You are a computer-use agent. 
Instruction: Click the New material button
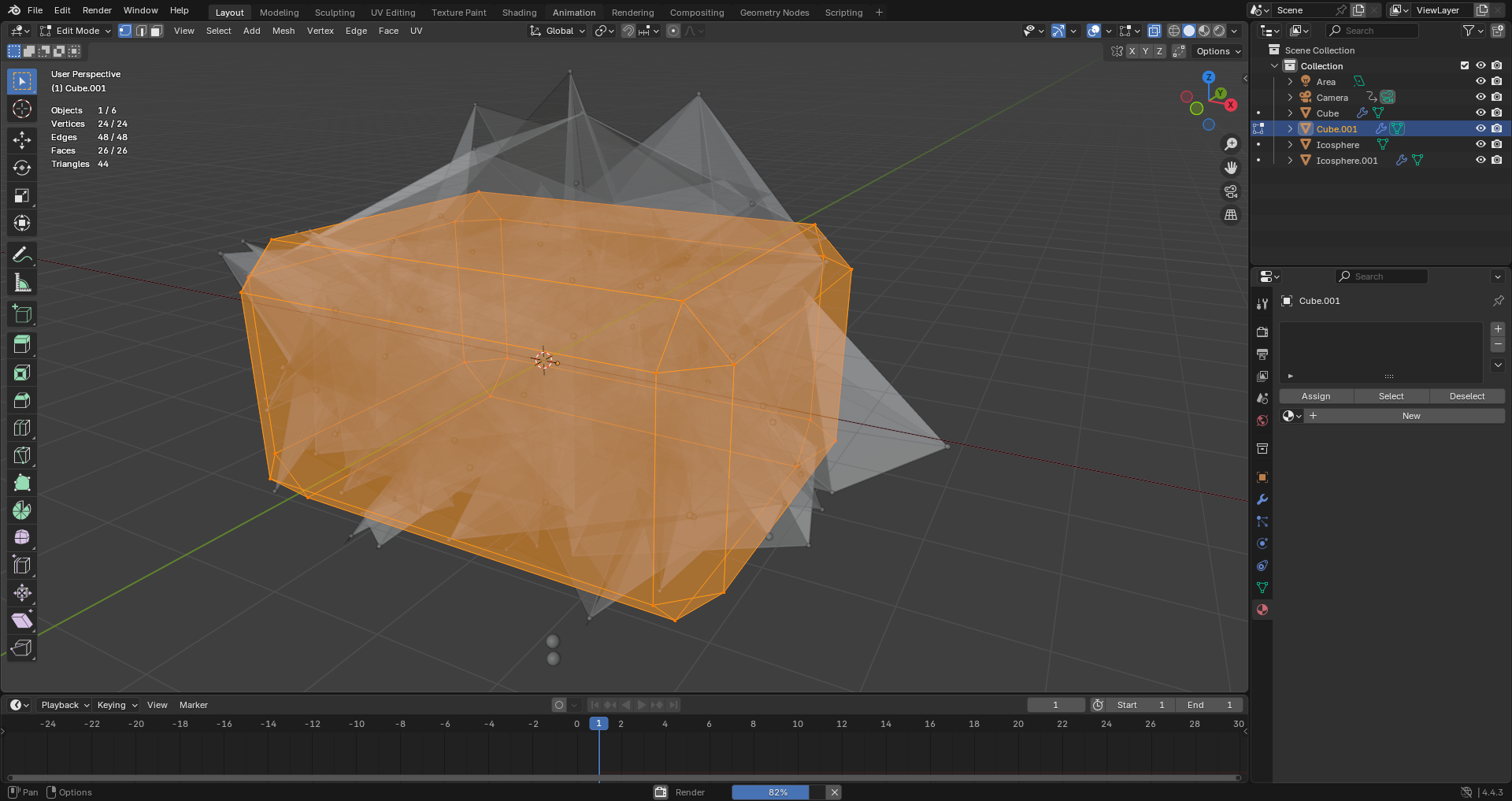1410,416
